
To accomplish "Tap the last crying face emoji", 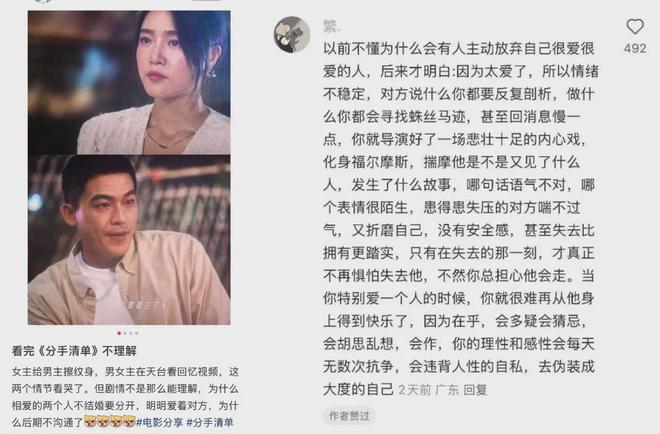I will [x=128, y=421].
